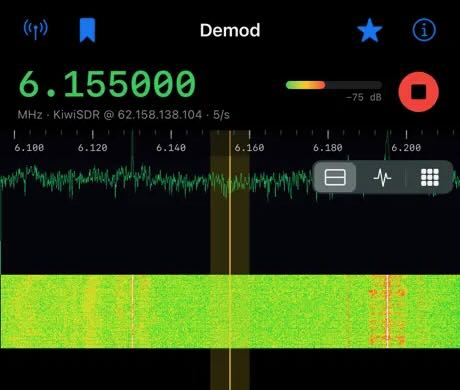Tap the -75 dB signal level bar

tap(334, 85)
